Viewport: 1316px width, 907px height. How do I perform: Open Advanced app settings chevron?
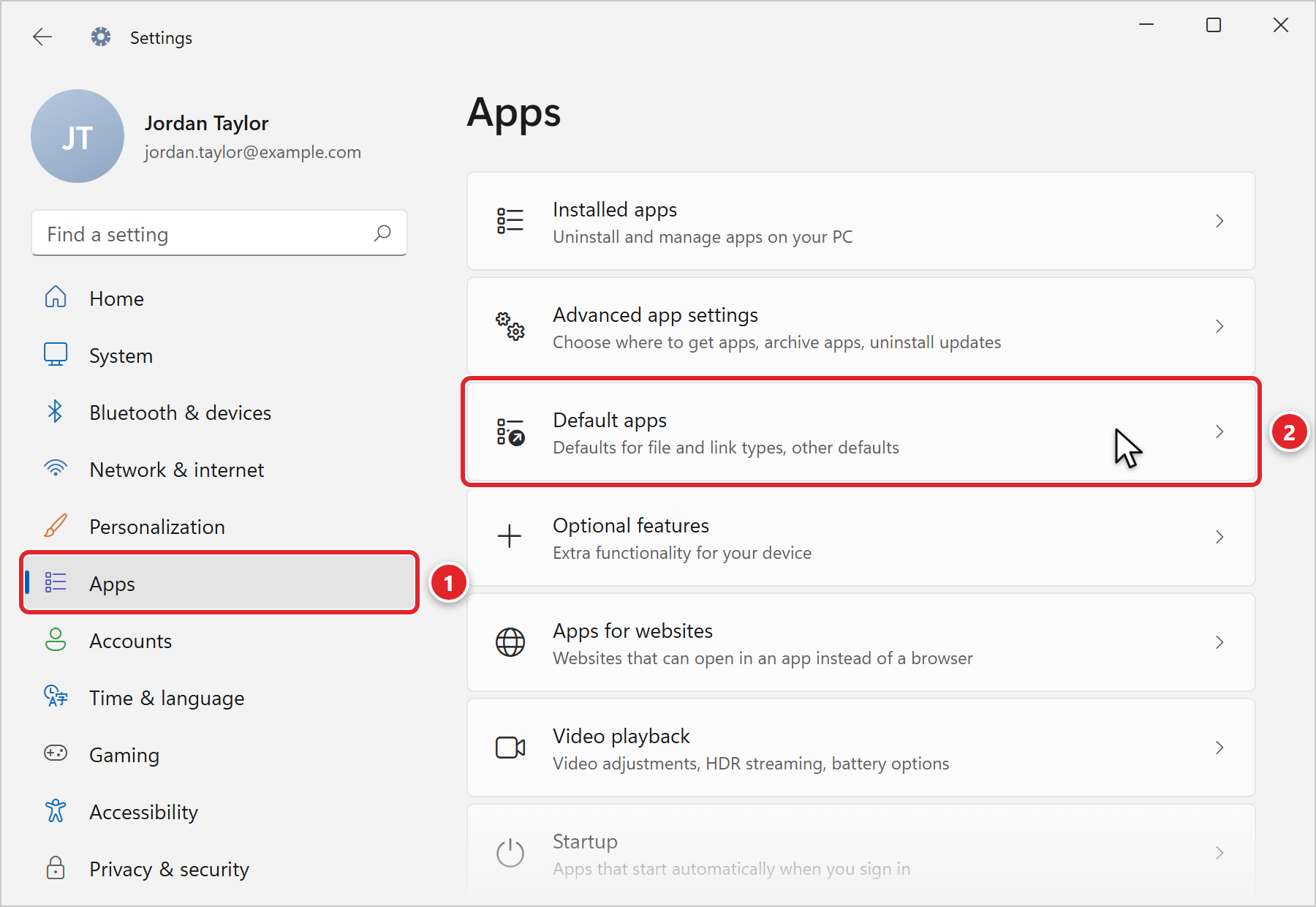pyautogui.click(x=1219, y=326)
